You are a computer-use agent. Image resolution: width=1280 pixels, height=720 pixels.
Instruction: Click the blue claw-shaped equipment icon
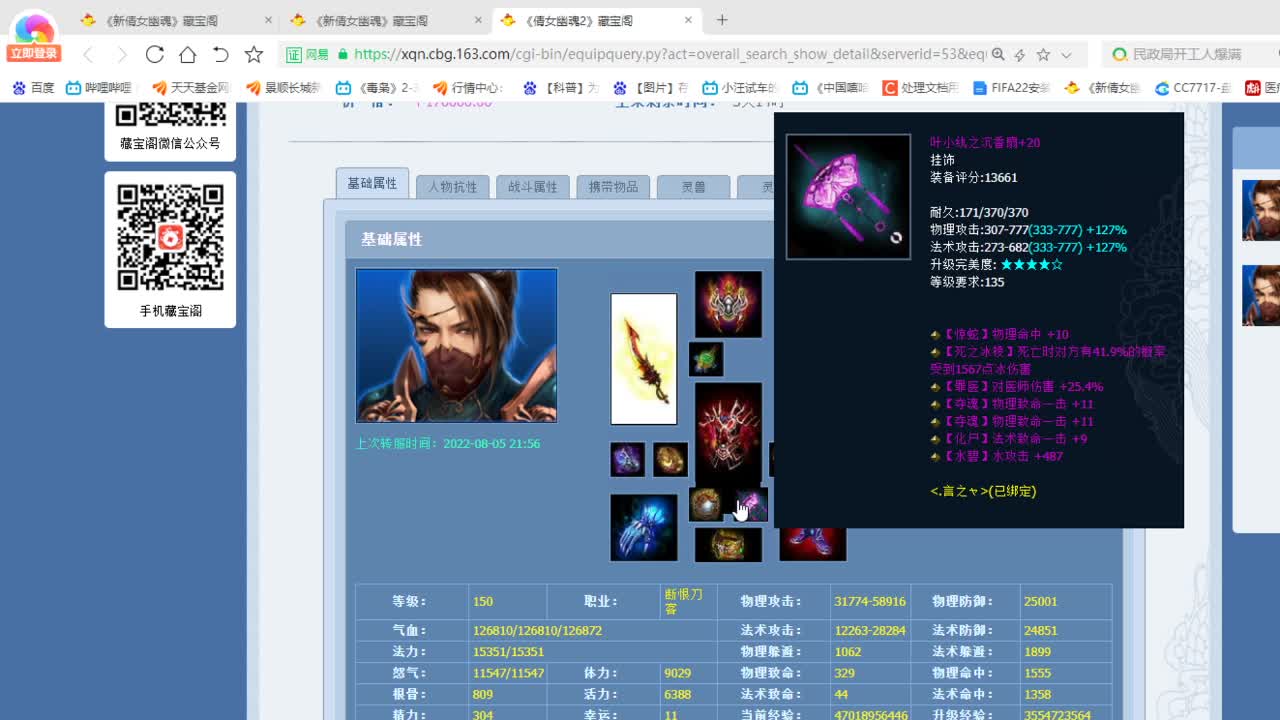[x=643, y=527]
